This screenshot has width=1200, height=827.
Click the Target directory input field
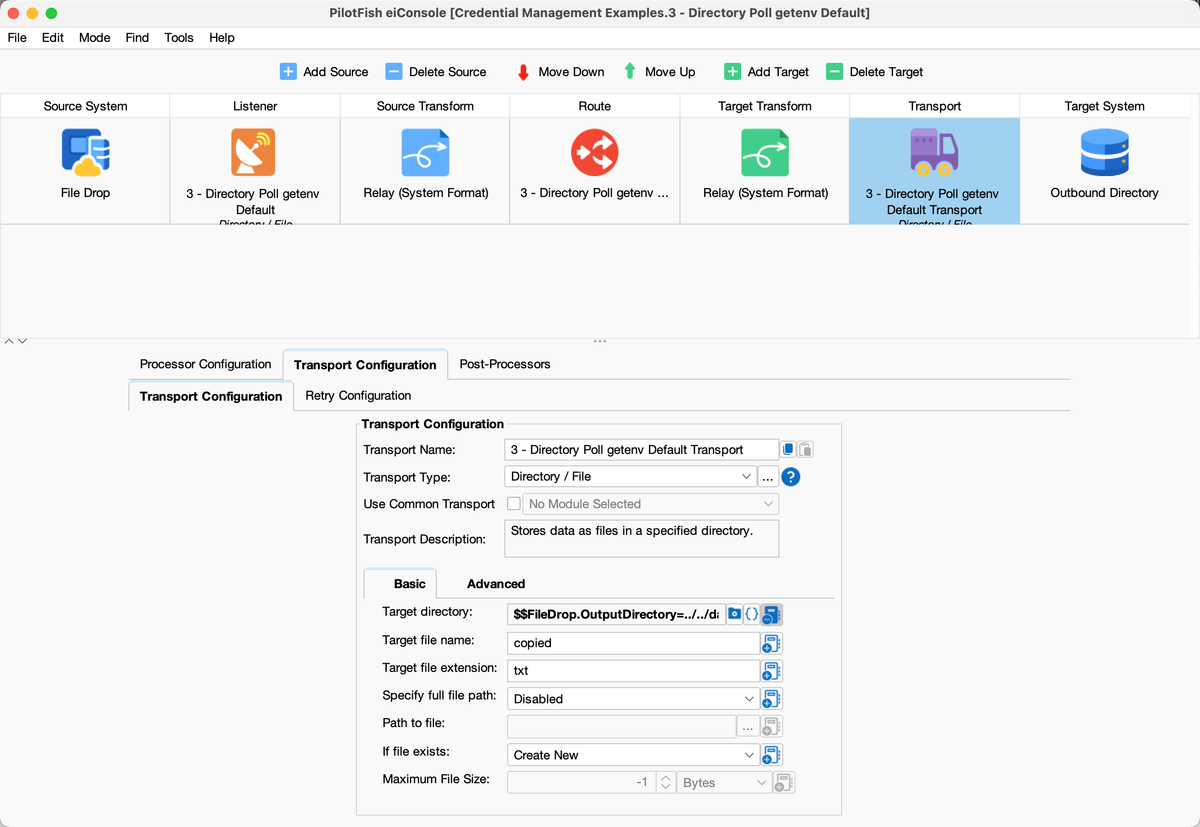pyautogui.click(x=617, y=614)
